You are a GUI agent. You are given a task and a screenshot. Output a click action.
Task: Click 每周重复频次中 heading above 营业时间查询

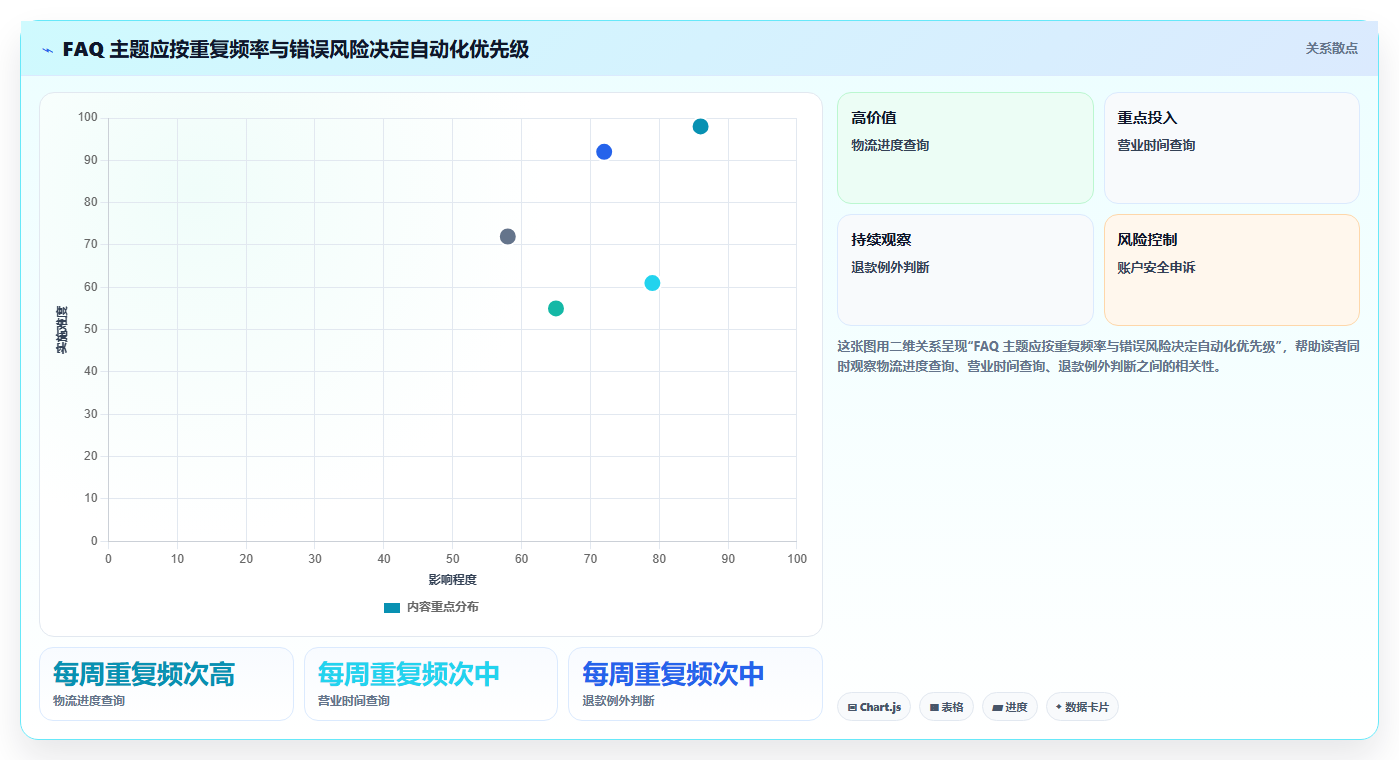[x=409, y=674]
